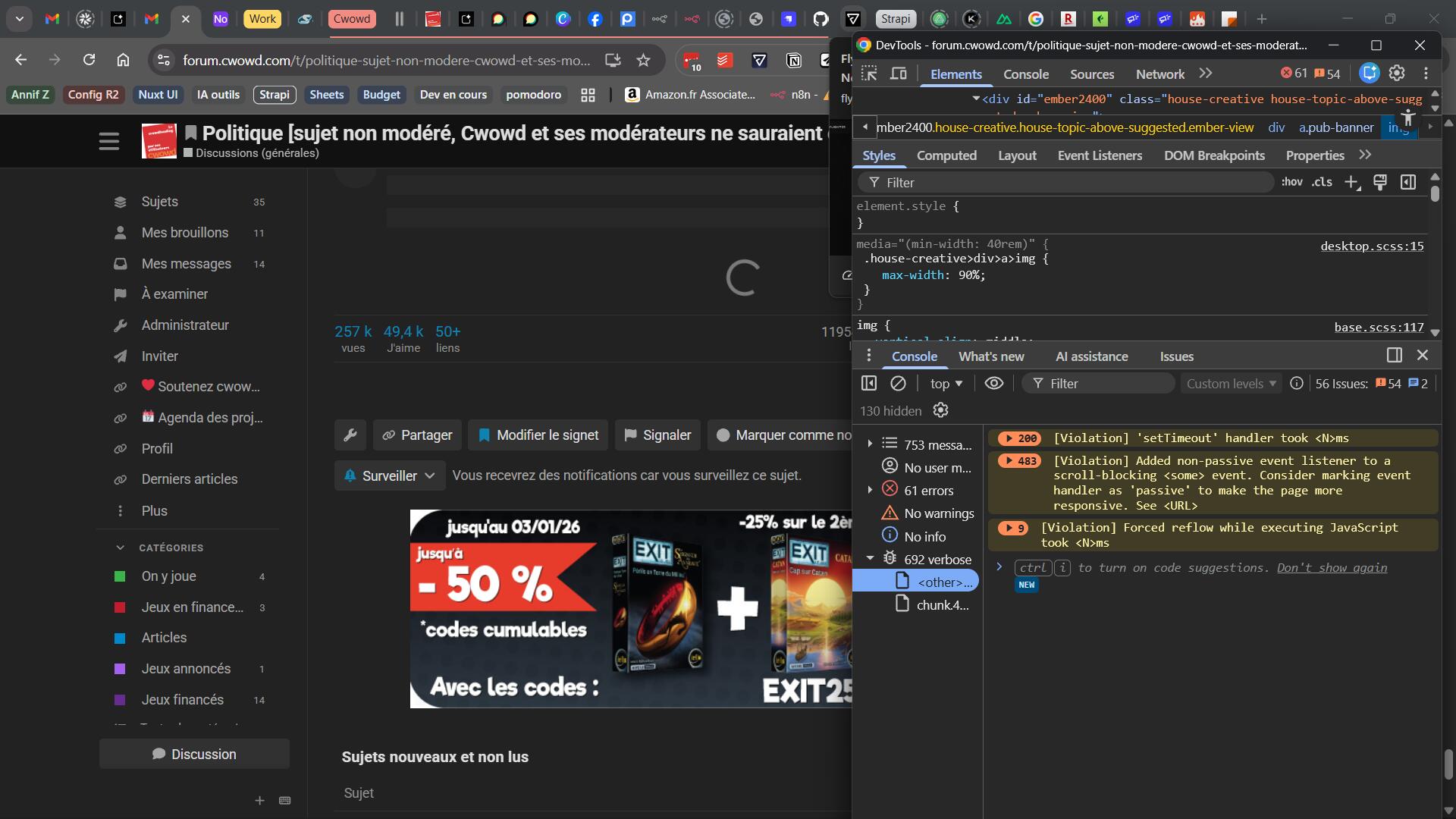Click Don't show again link

pos(1332,568)
